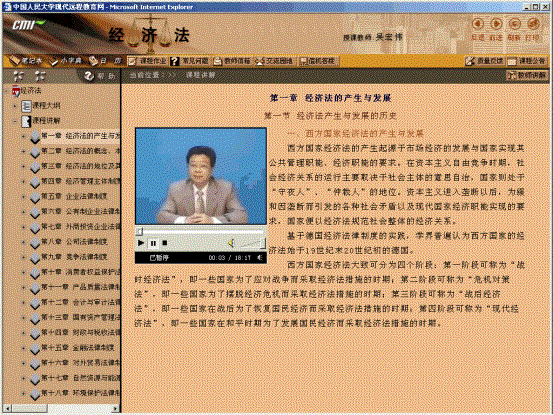The image size is (553, 415).
Task: Open the 课程公告 button
Action: pos(527,61)
